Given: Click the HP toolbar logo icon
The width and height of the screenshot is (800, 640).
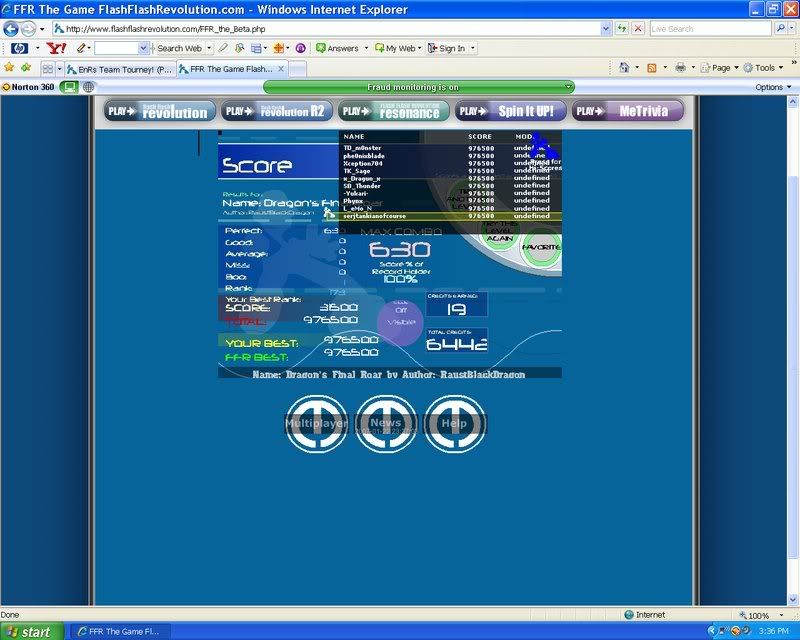Looking at the screenshot, I should [17, 48].
